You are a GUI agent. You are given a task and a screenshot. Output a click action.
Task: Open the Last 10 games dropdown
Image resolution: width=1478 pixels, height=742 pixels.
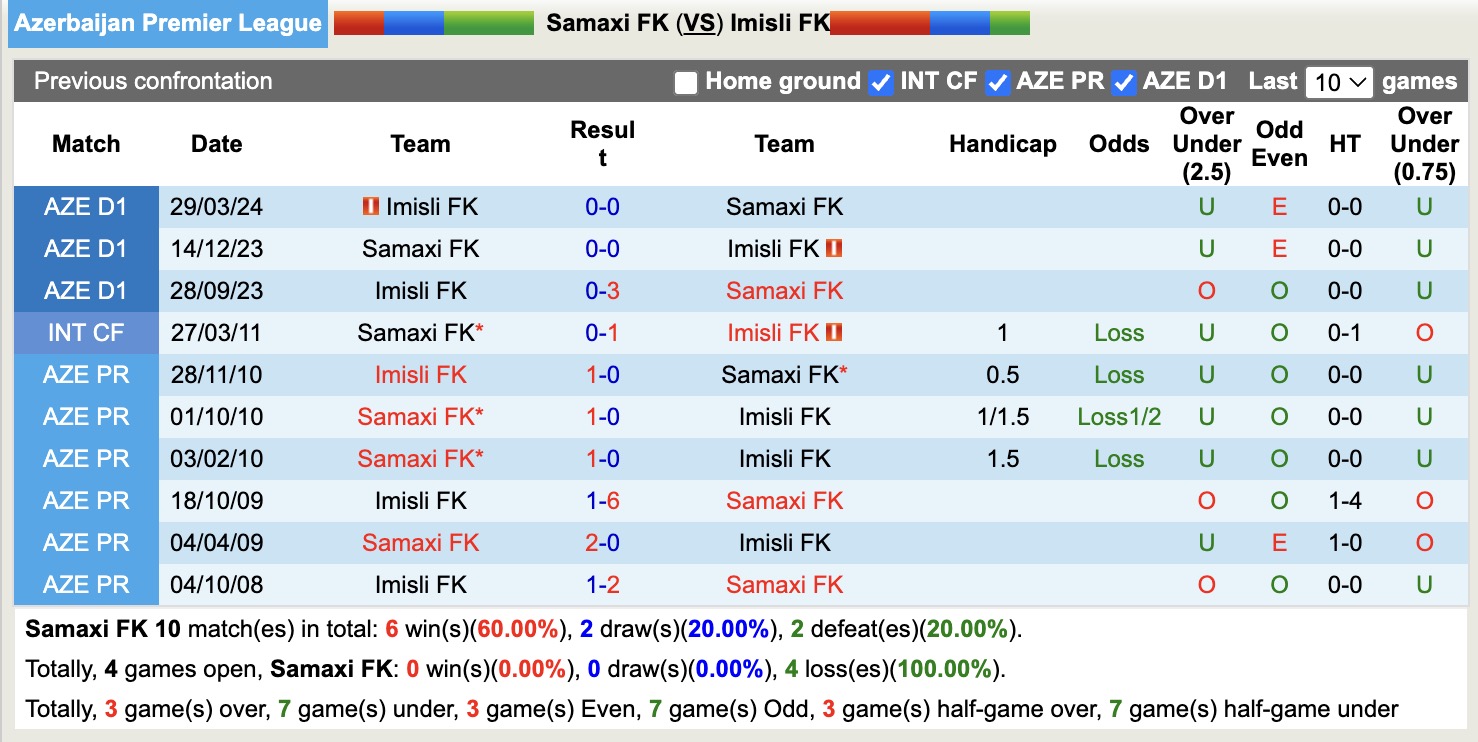click(1339, 82)
